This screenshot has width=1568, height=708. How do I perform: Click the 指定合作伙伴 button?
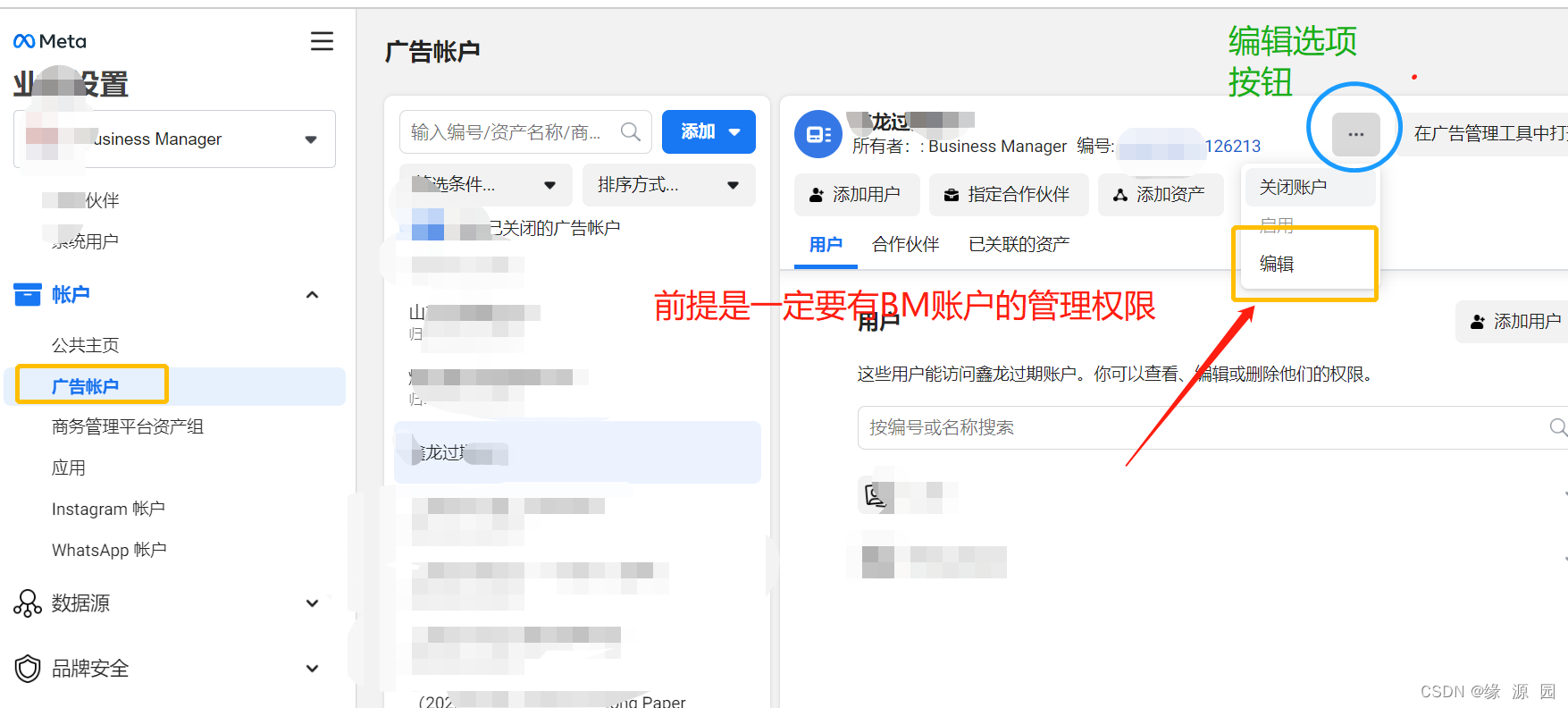pyautogui.click(x=1008, y=194)
